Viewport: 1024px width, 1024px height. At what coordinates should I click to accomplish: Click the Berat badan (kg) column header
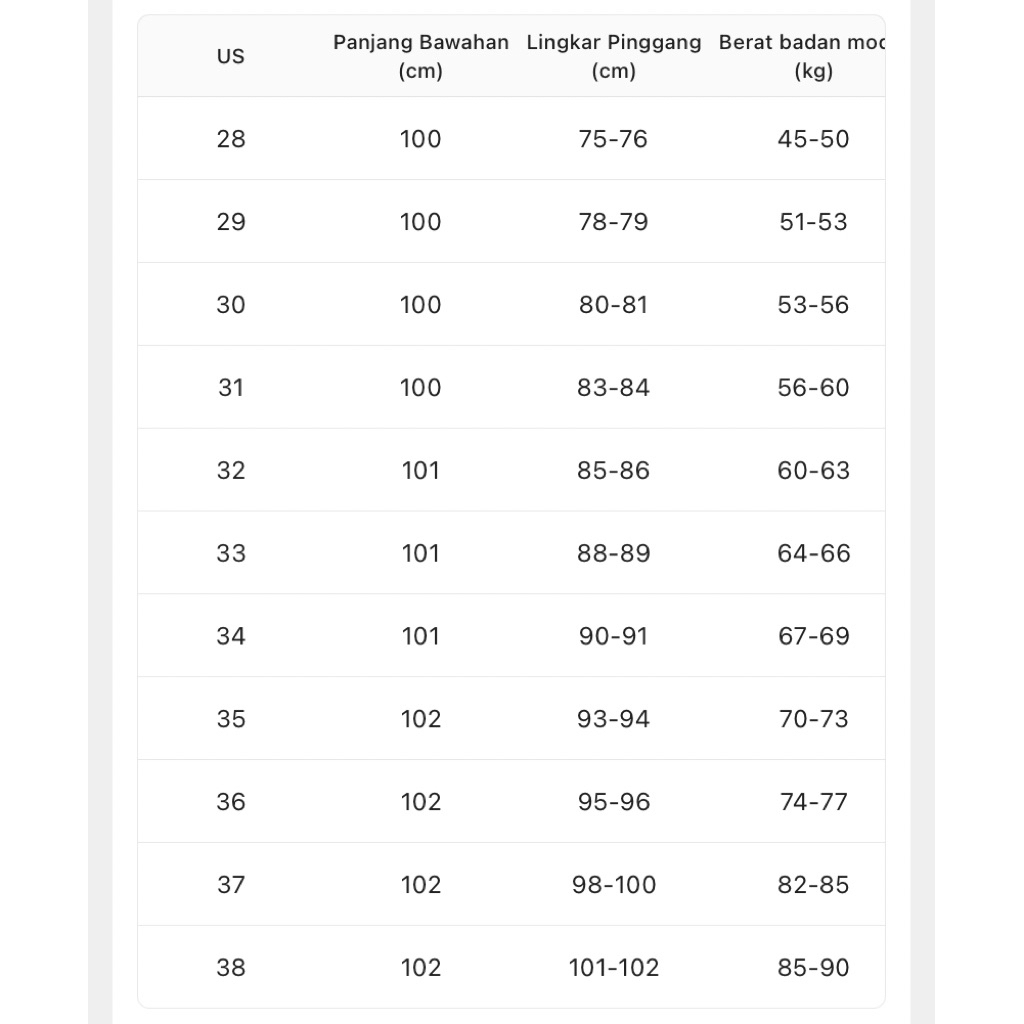click(x=802, y=56)
